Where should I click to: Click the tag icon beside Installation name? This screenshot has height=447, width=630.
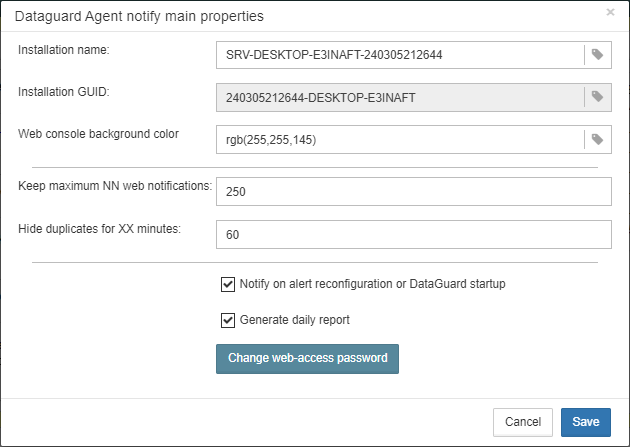(597, 55)
